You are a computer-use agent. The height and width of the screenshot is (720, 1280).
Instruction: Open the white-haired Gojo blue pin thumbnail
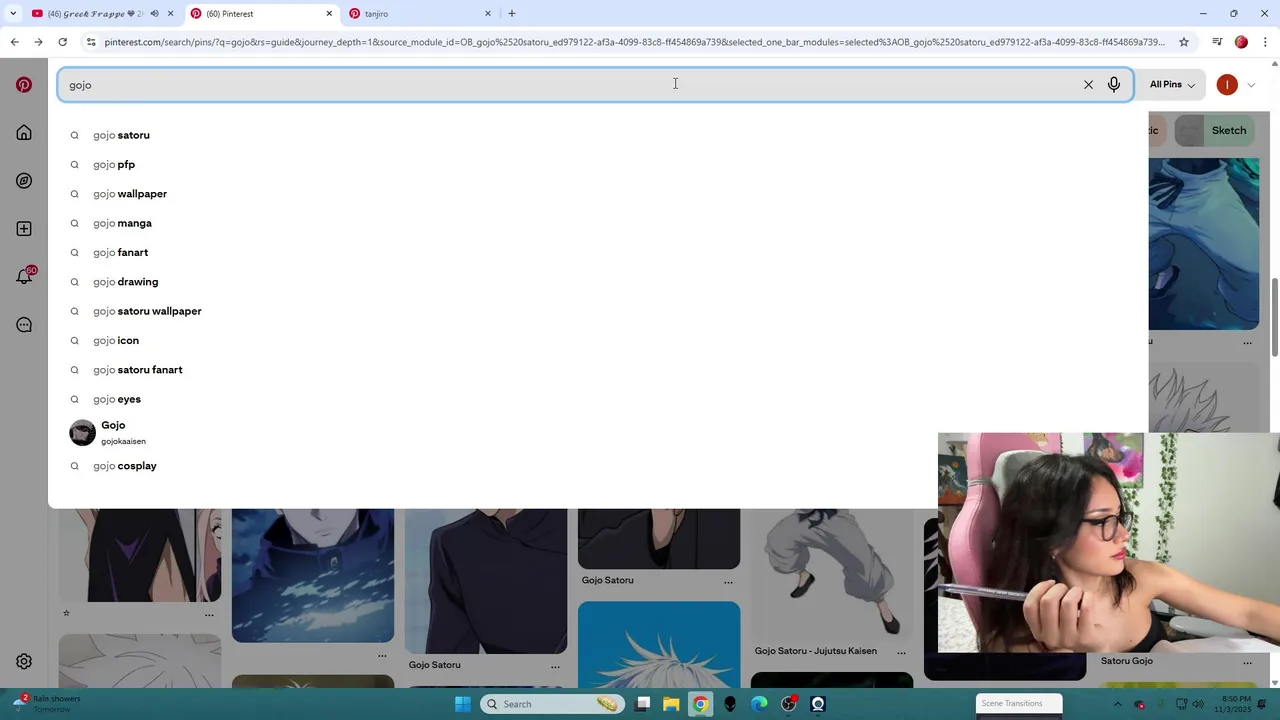(659, 645)
